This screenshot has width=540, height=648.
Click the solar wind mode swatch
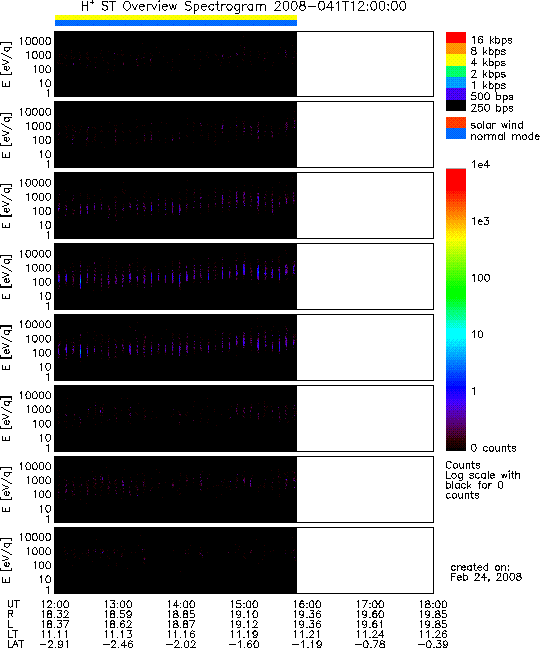pos(456,123)
